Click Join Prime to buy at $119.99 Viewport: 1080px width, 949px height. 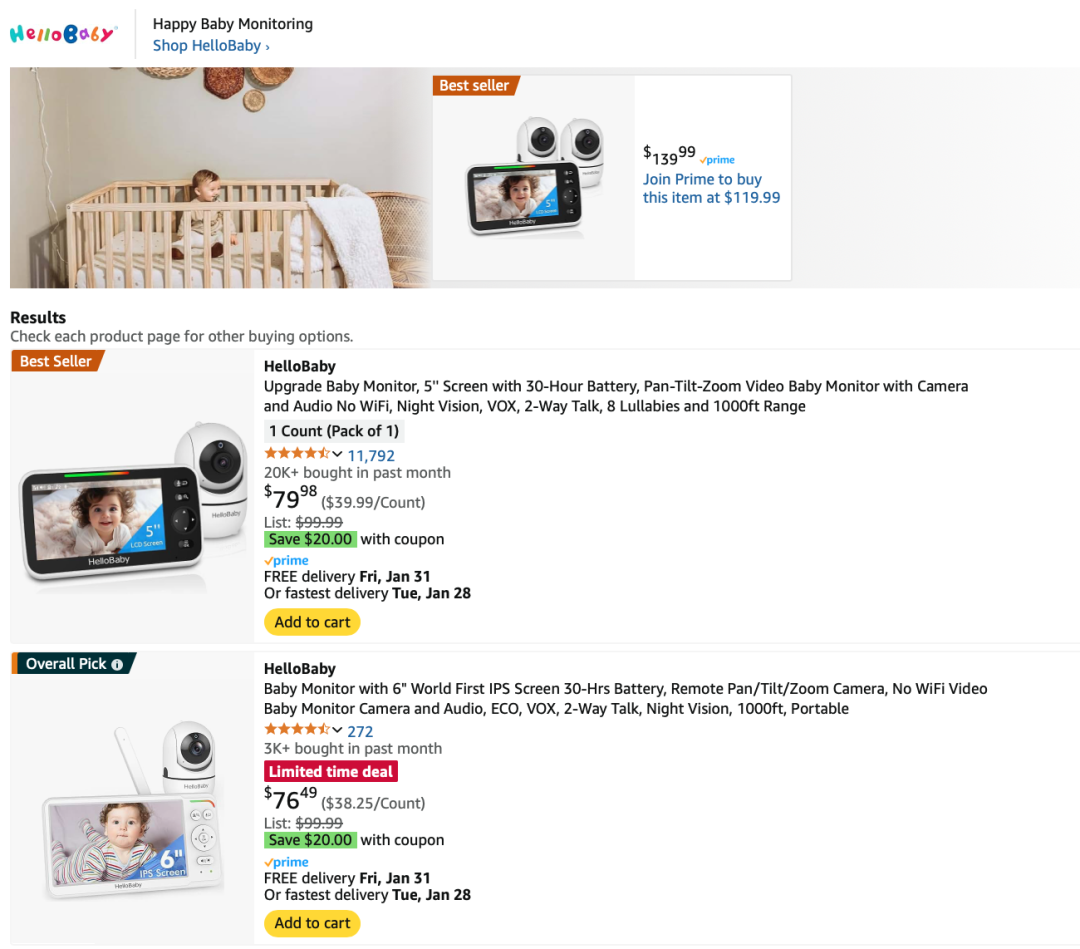(x=711, y=188)
